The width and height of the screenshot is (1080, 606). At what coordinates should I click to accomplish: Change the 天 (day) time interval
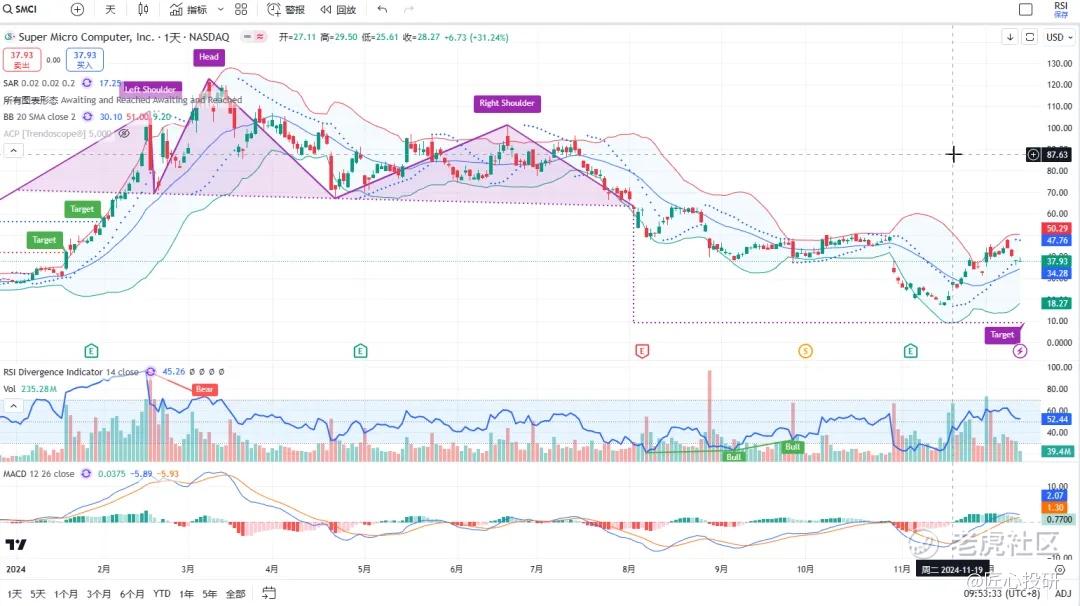[x=110, y=10]
